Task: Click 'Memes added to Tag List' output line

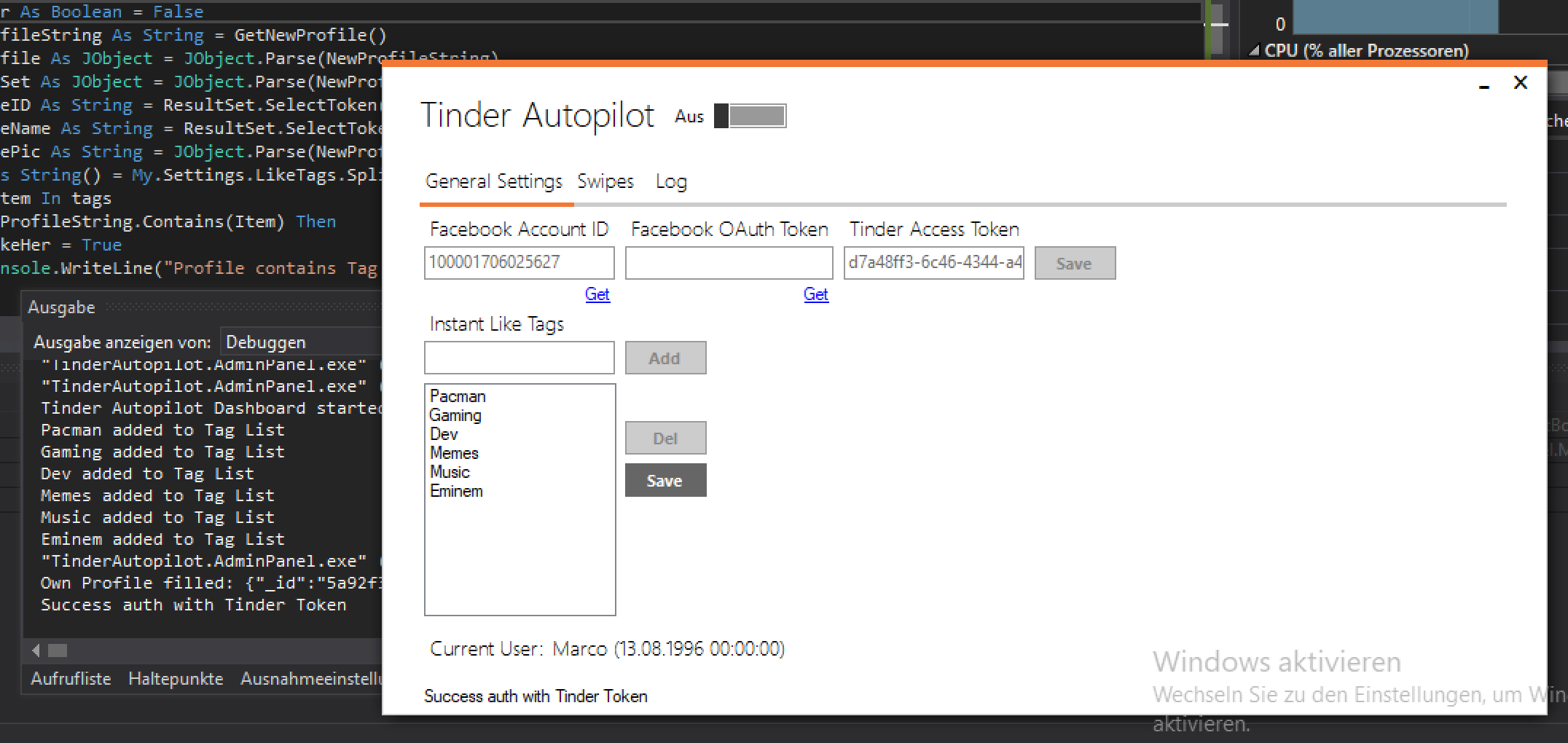Action: pos(157,495)
